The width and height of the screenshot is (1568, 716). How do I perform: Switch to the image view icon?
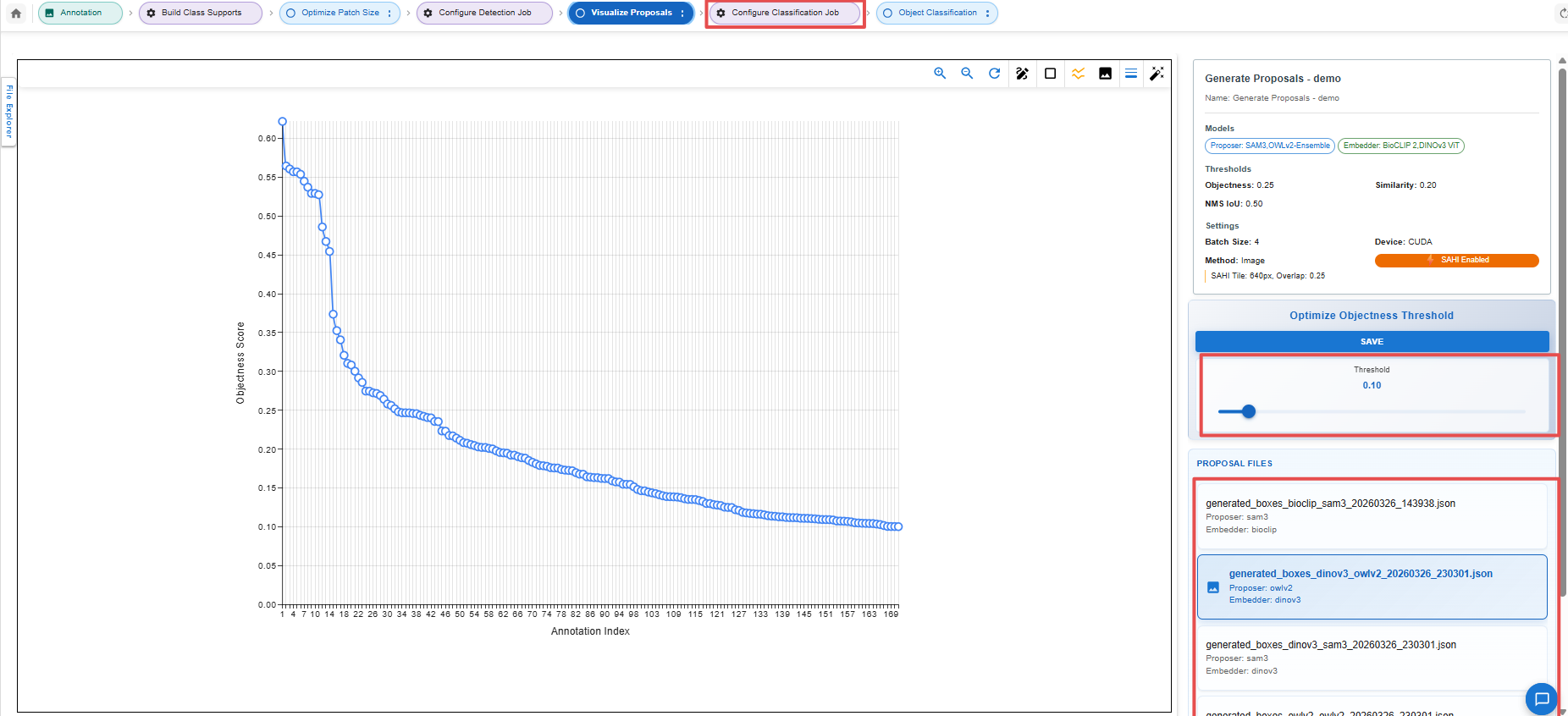[x=1106, y=74]
